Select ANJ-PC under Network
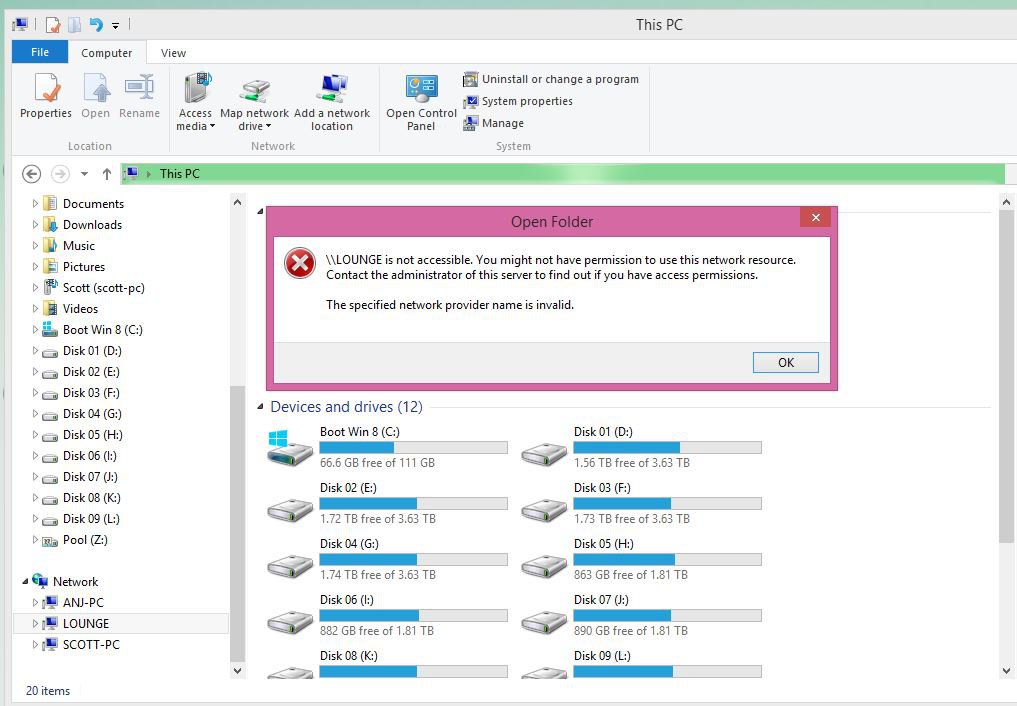 pyautogui.click(x=83, y=602)
